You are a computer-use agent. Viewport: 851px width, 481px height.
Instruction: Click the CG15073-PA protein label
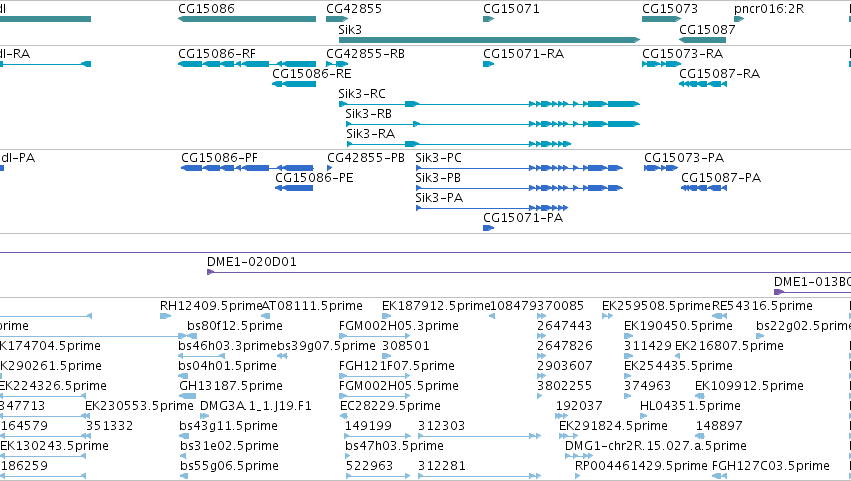(684, 158)
